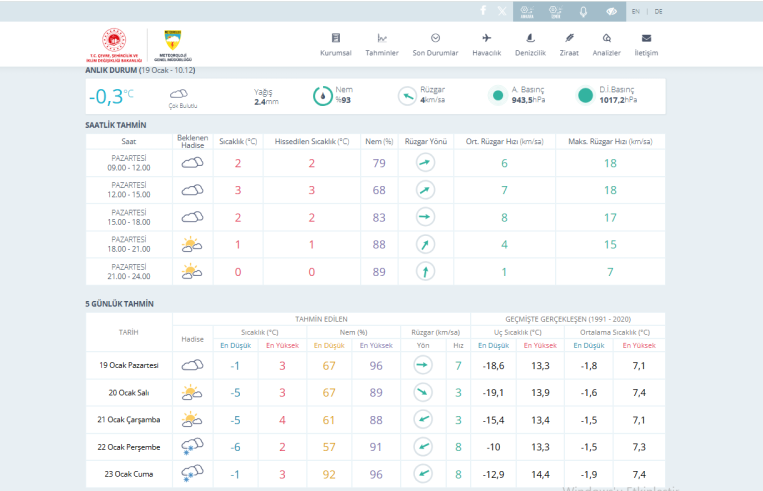
Task: Open the Havacılık menu item
Action: click(x=486, y=44)
